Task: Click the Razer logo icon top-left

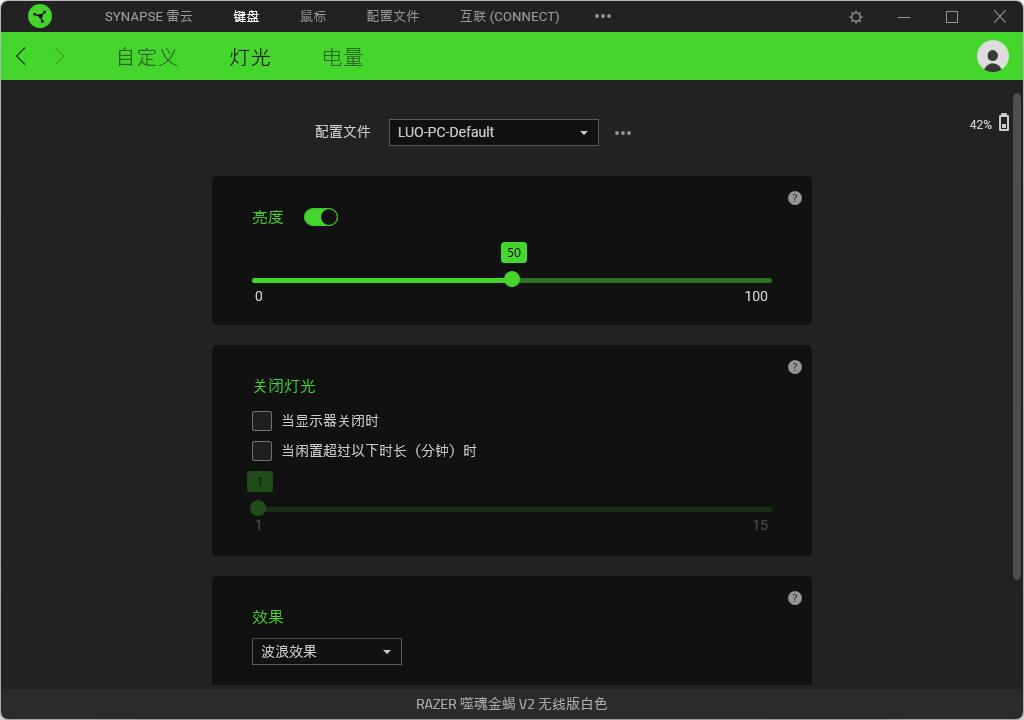Action: [40, 15]
